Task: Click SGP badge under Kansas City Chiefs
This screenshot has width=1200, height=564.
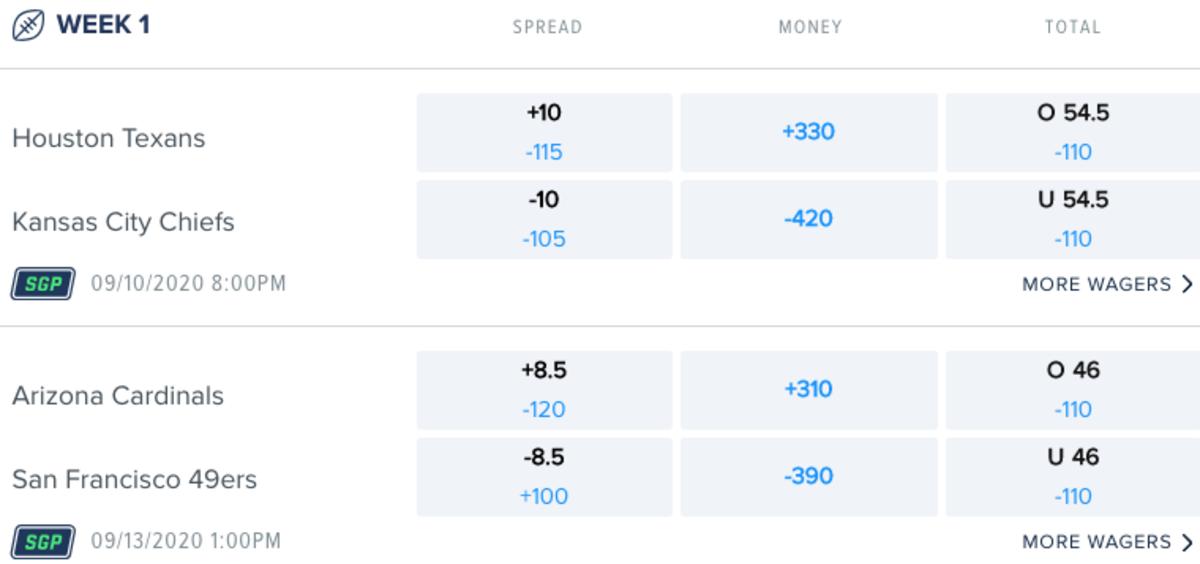Action: 43,284
